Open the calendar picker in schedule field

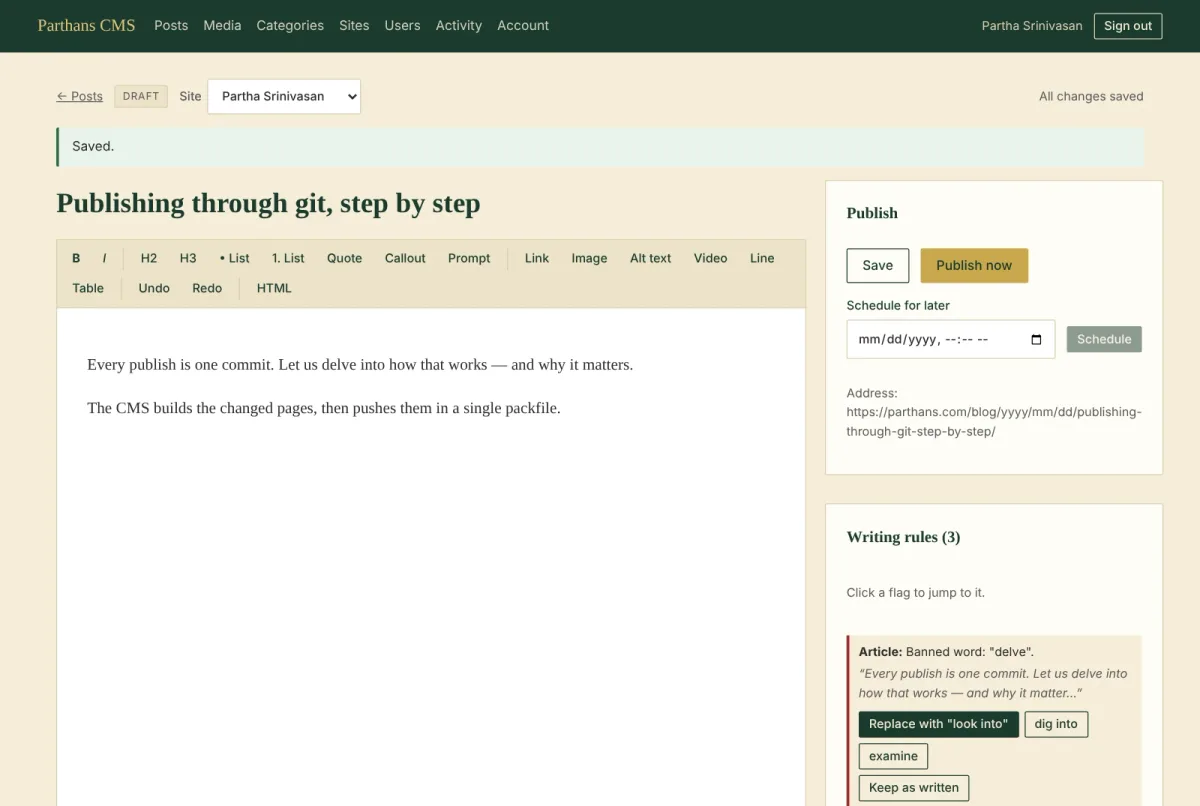[x=1036, y=339]
